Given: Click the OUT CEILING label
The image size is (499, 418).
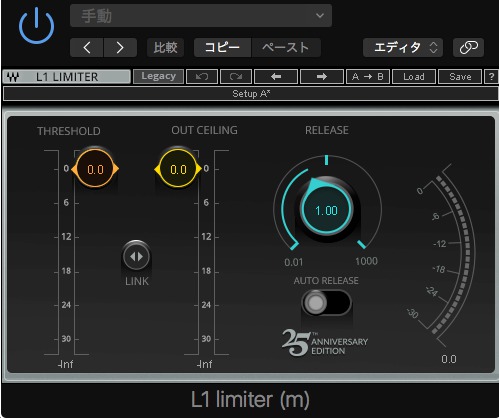Looking at the screenshot, I should tap(204, 130).
